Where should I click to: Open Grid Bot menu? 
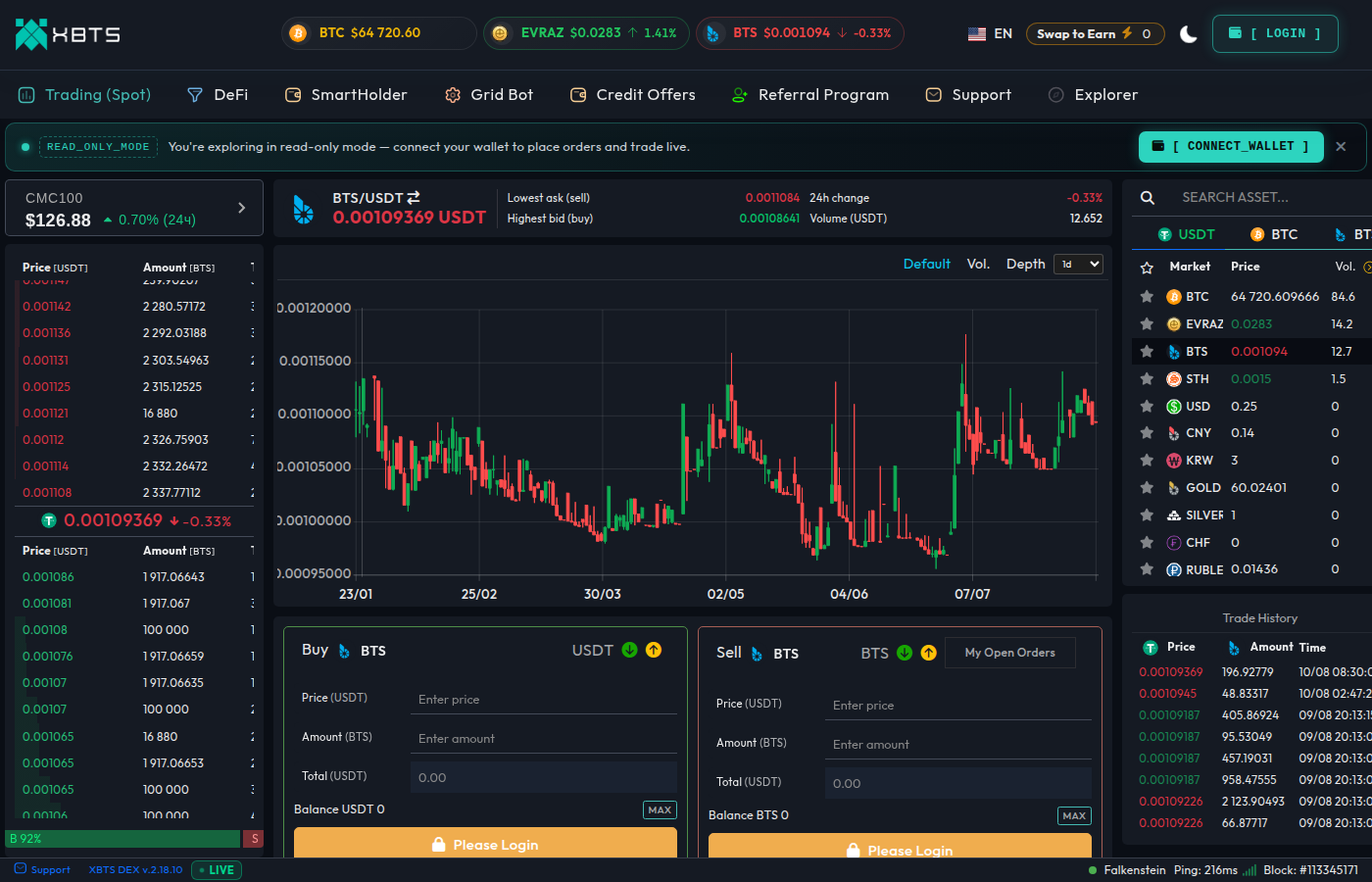click(x=489, y=95)
